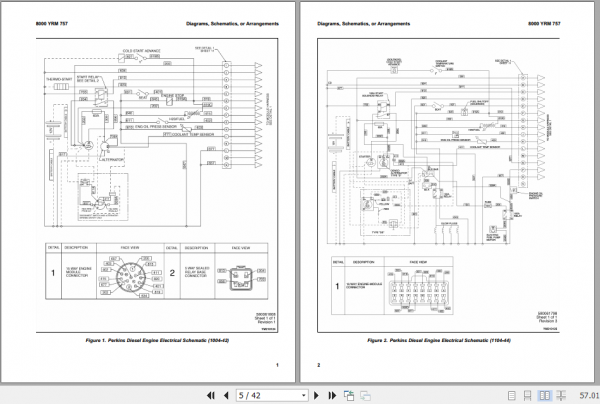Click the previous view navigation icon
This screenshot has width=600, height=404.
coord(349,395)
